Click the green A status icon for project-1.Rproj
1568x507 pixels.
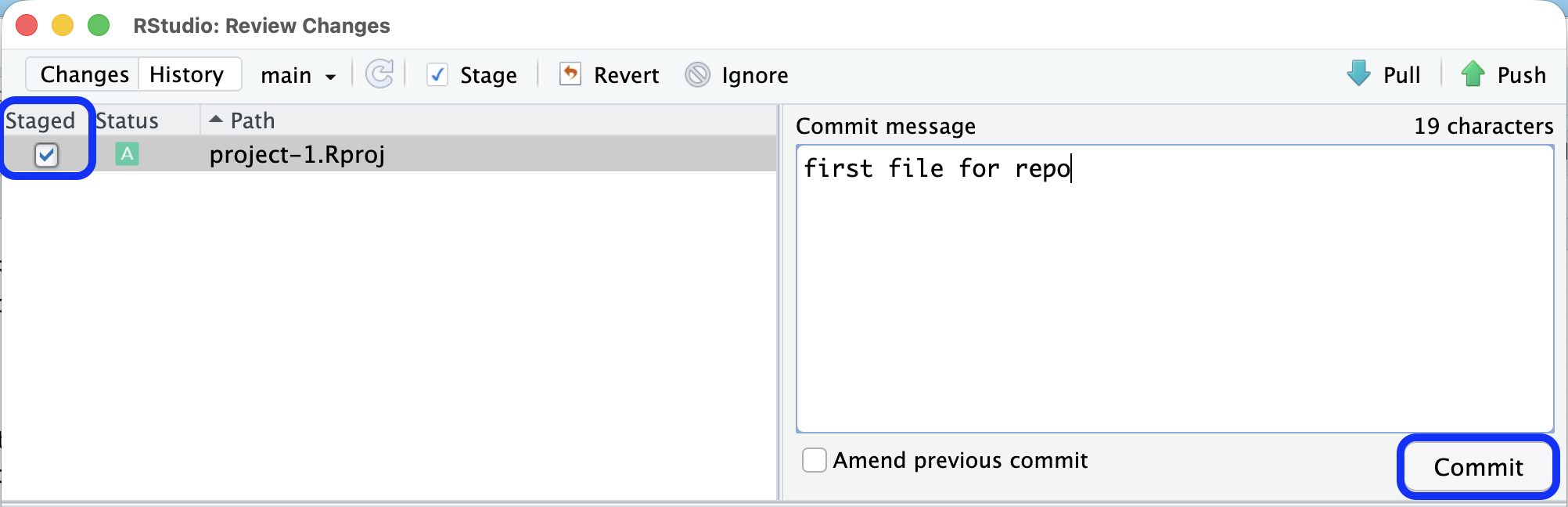[128, 154]
